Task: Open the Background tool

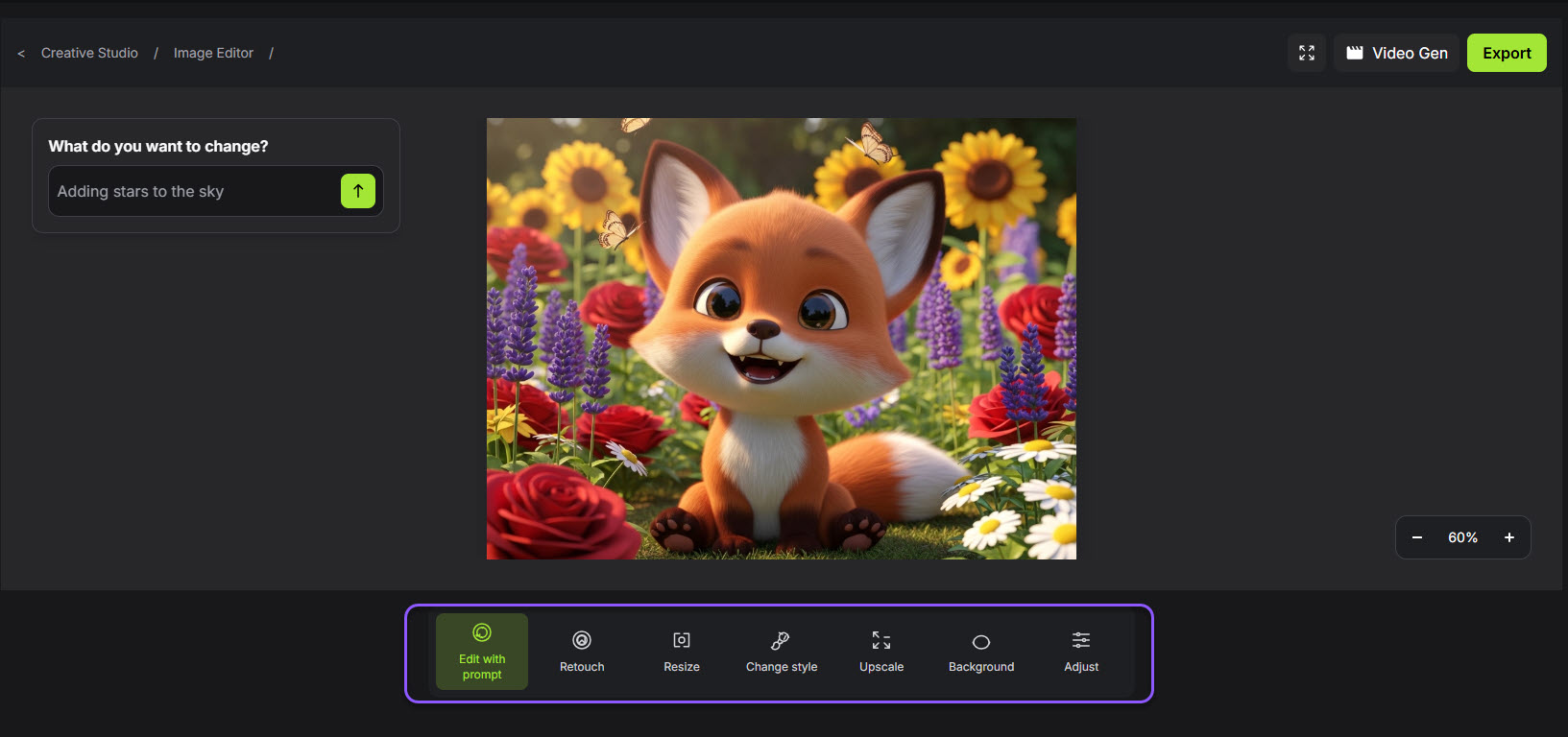Action: pos(981,652)
